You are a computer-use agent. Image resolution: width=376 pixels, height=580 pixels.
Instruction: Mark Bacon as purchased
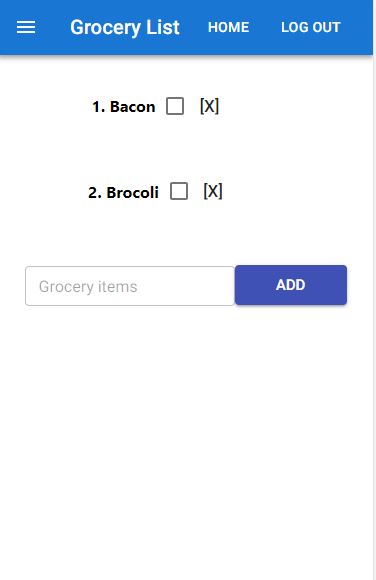[175, 106]
